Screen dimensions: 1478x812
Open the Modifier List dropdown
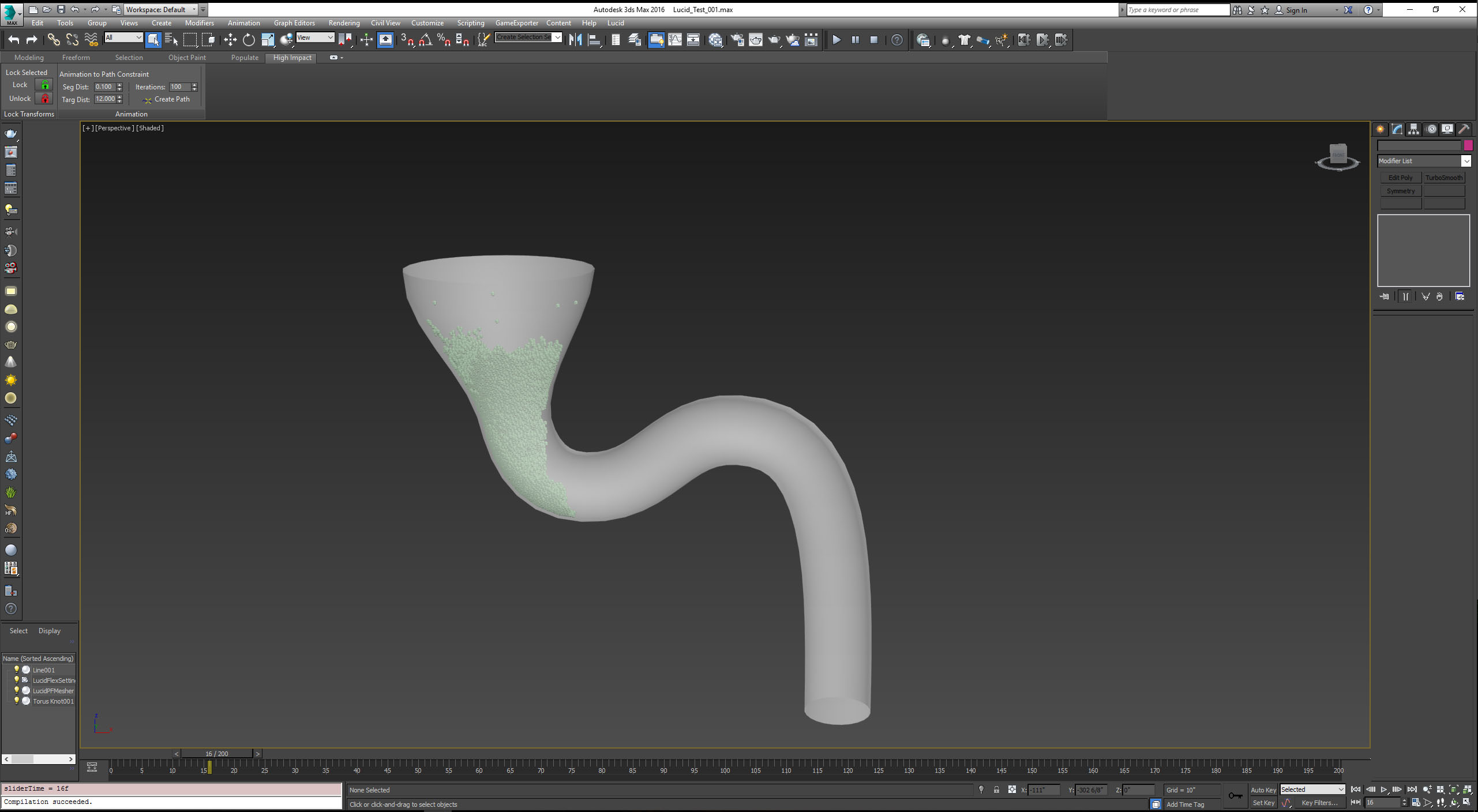[1466, 161]
